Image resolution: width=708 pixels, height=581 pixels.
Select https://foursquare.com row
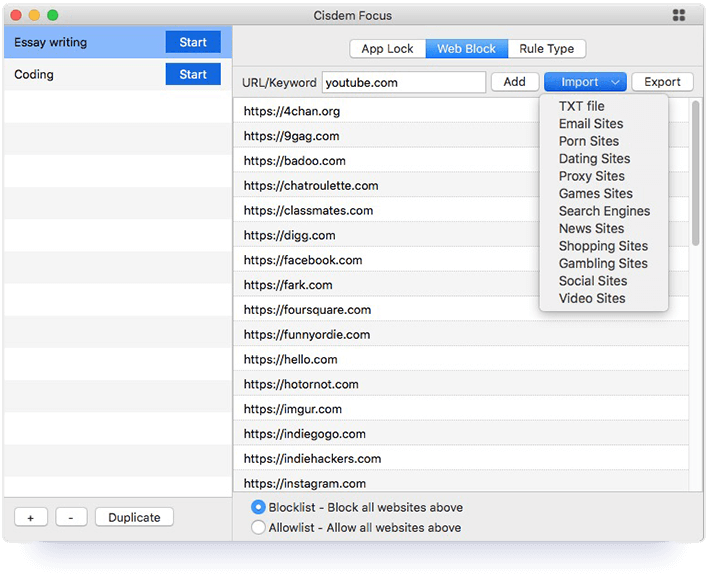461,310
